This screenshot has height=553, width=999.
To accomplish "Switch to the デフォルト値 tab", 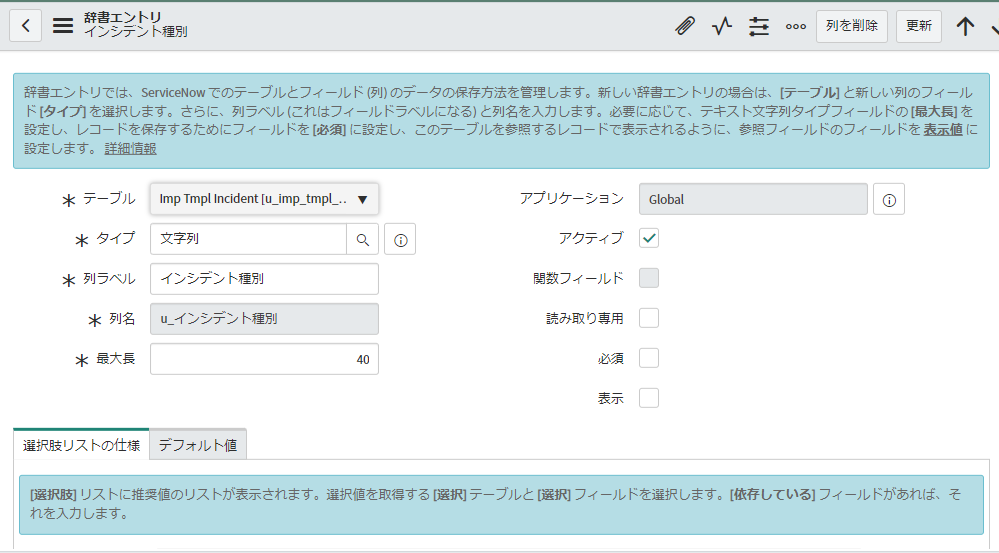I will click(198, 445).
